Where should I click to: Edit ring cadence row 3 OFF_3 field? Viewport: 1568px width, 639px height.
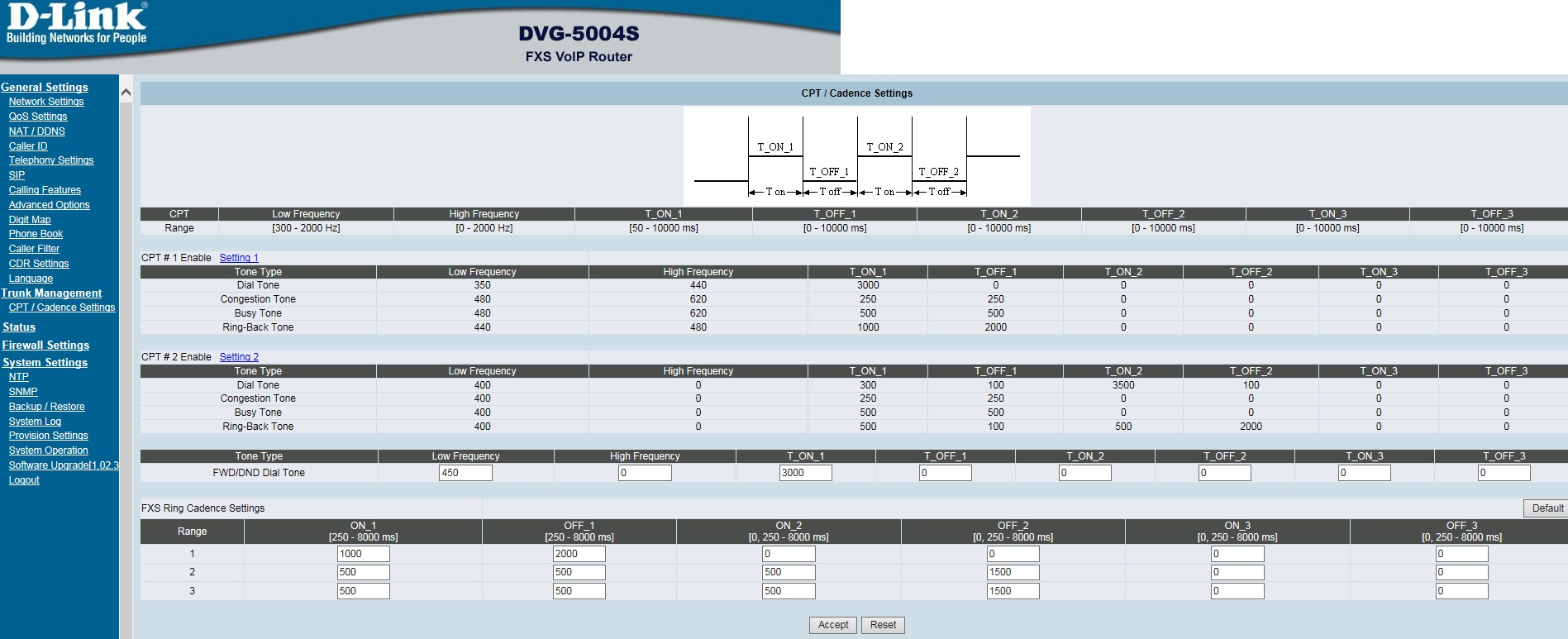1461,591
